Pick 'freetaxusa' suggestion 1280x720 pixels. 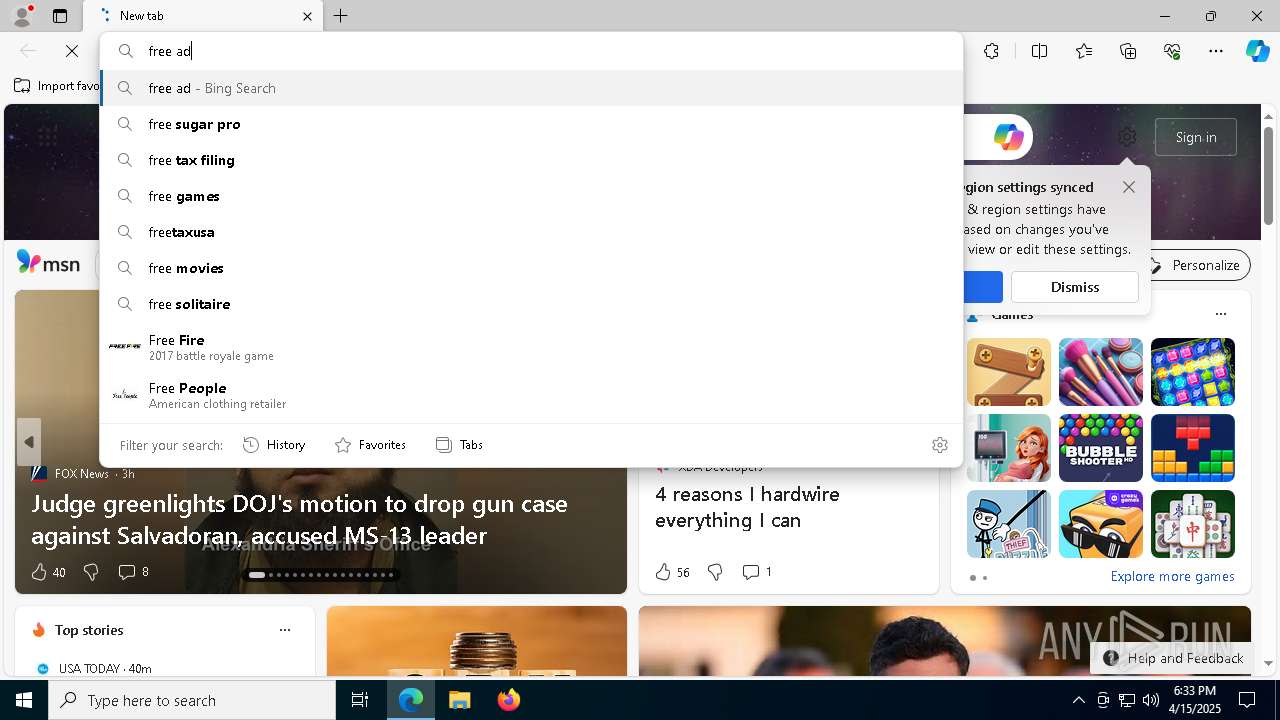tap(531, 232)
